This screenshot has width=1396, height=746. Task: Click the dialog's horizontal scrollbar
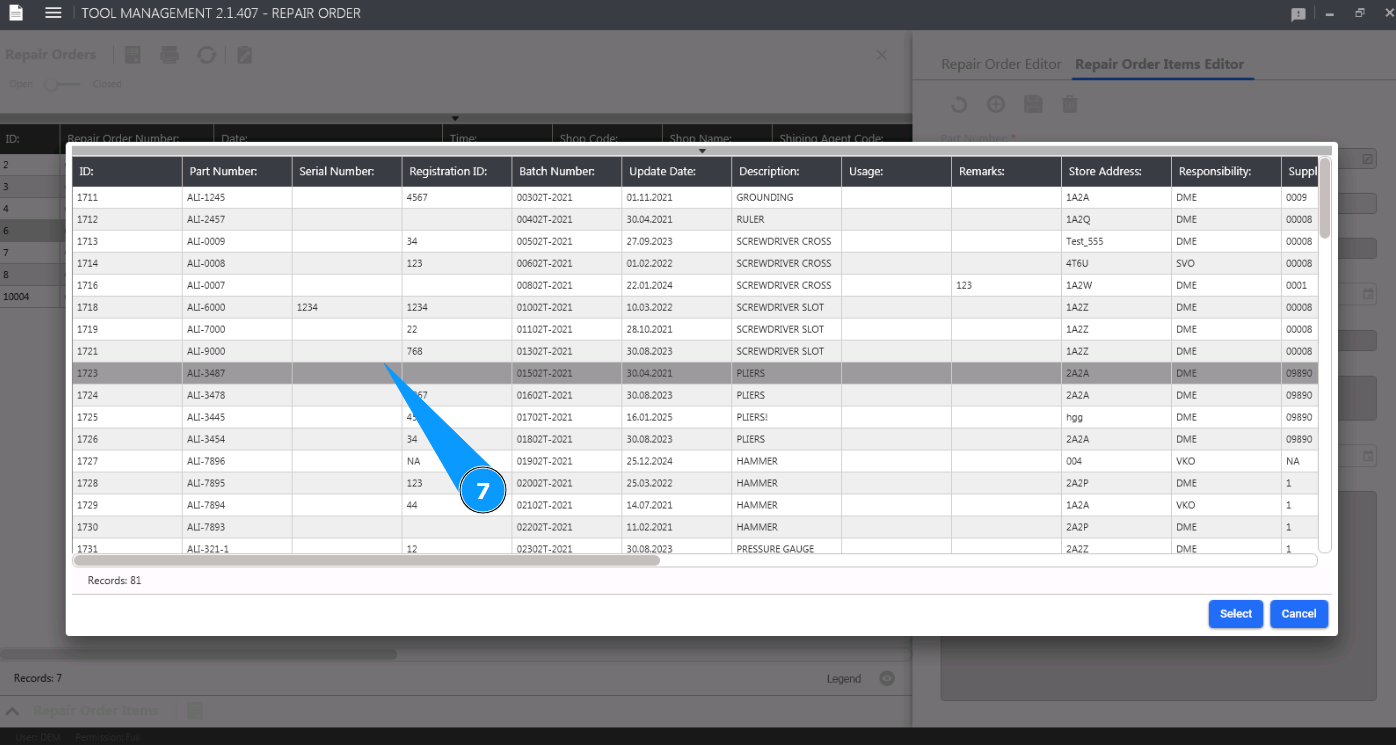(x=366, y=561)
